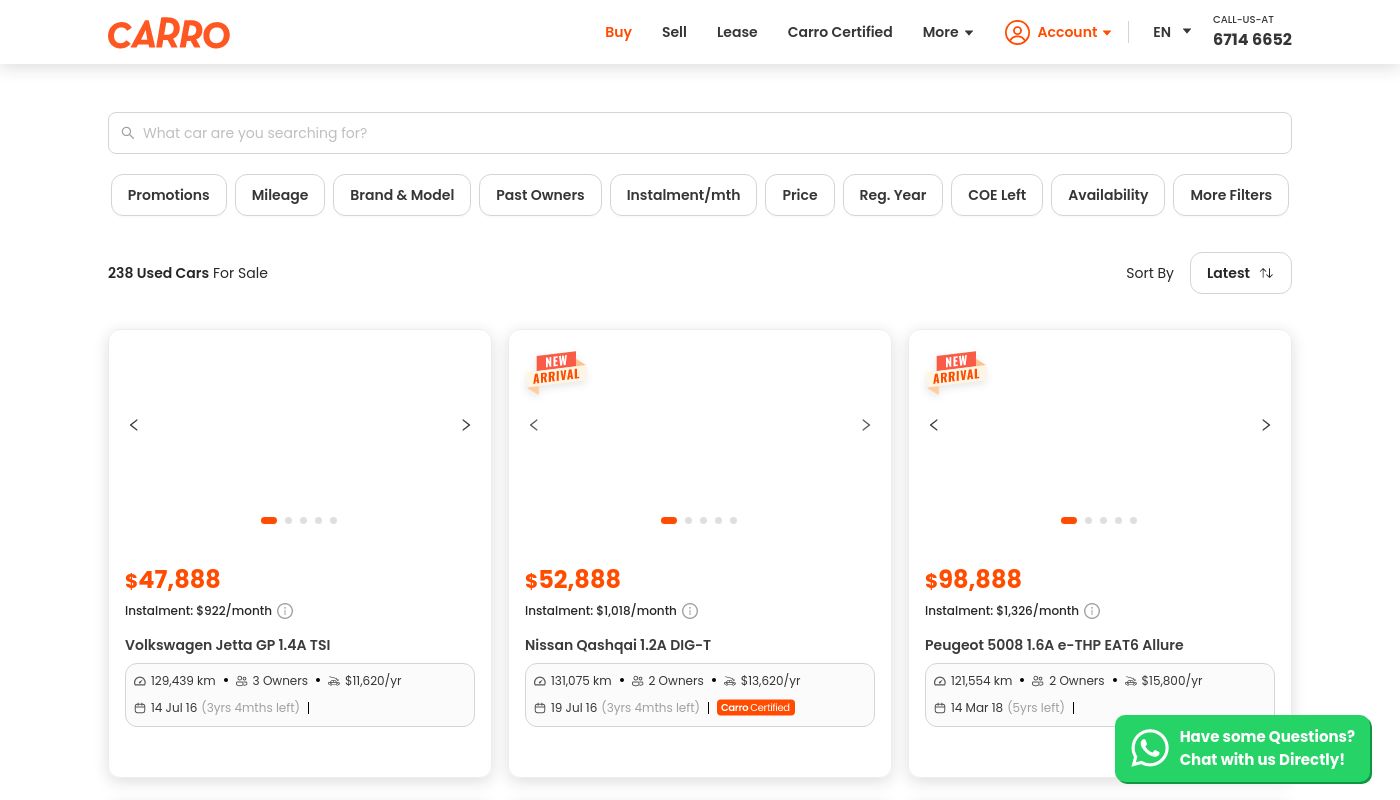Click New Arrival badge on Nissan Qashqai
The image size is (1400, 800).
click(x=556, y=371)
